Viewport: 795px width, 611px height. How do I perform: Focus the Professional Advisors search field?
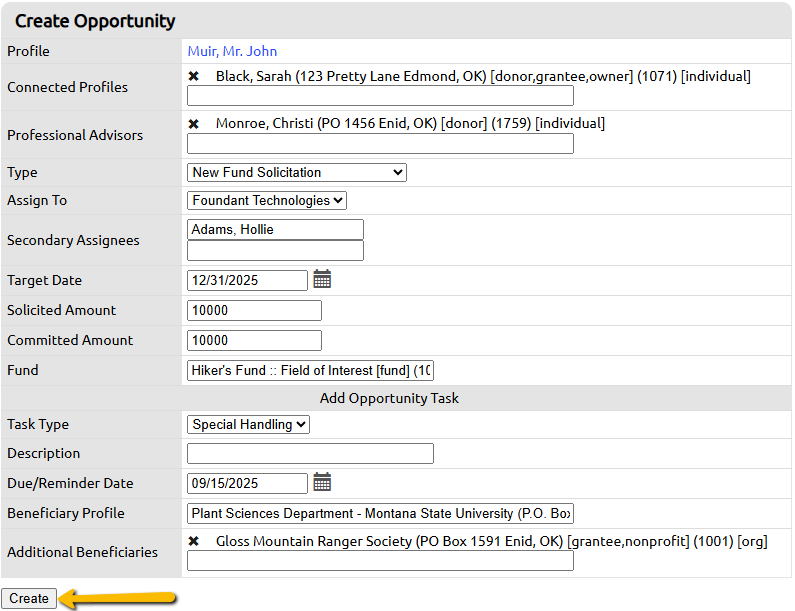click(380, 143)
